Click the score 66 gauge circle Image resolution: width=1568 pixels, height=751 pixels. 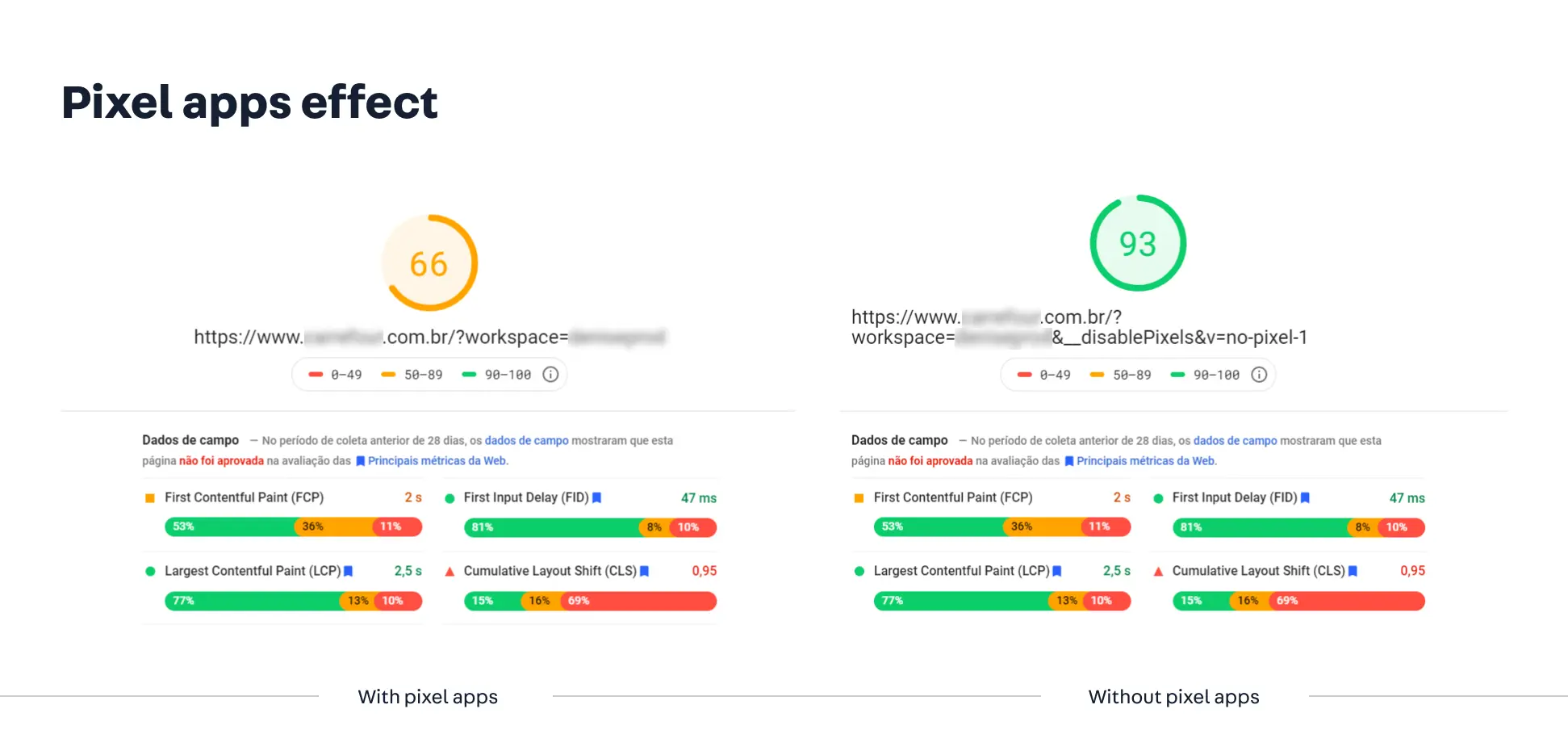click(x=429, y=262)
